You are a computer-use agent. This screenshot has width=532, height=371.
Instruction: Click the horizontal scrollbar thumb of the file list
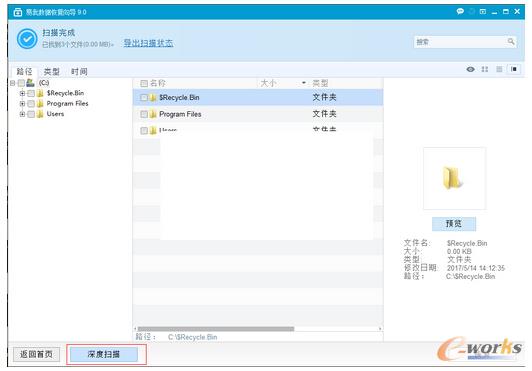tap(216, 329)
